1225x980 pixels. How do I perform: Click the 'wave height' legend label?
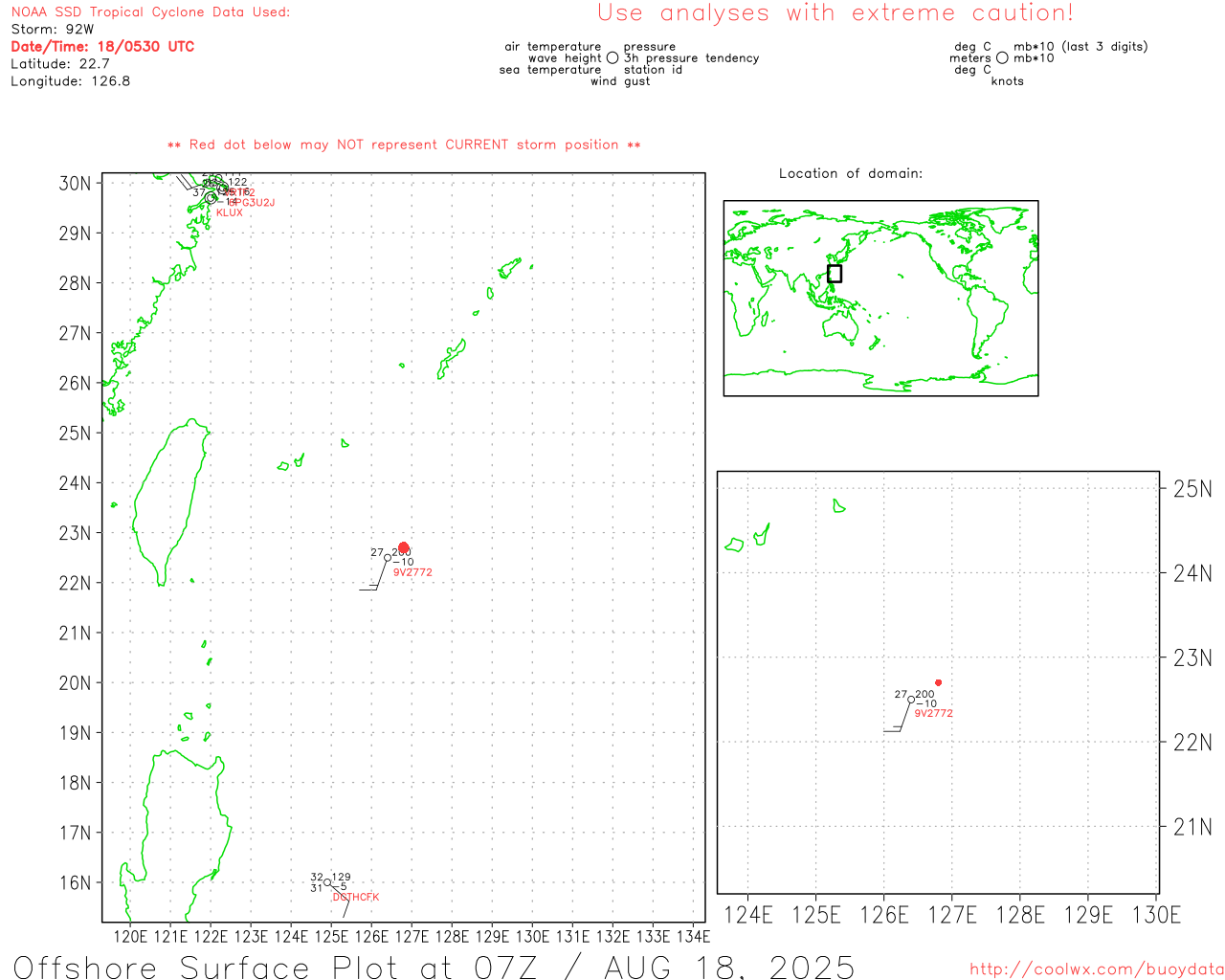565,58
